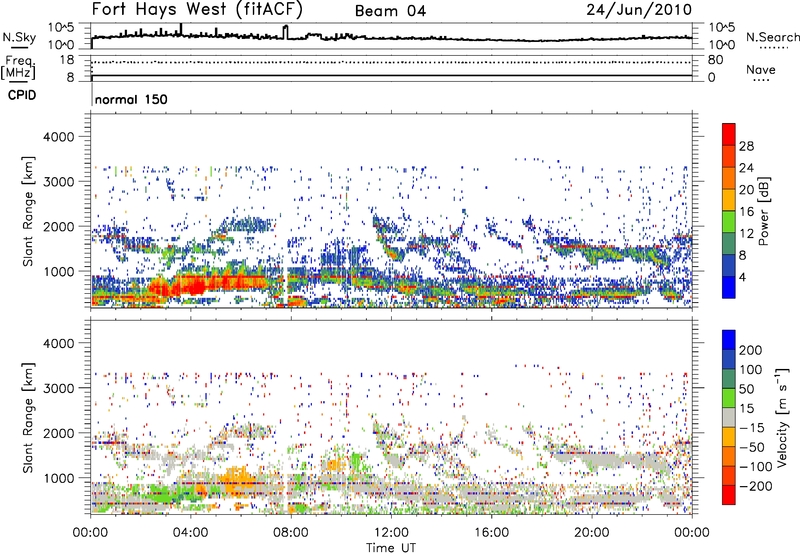The width and height of the screenshot is (800, 554).
Task: Click the "Fort Hays West (fitACF)" title
Action: click(x=197, y=10)
